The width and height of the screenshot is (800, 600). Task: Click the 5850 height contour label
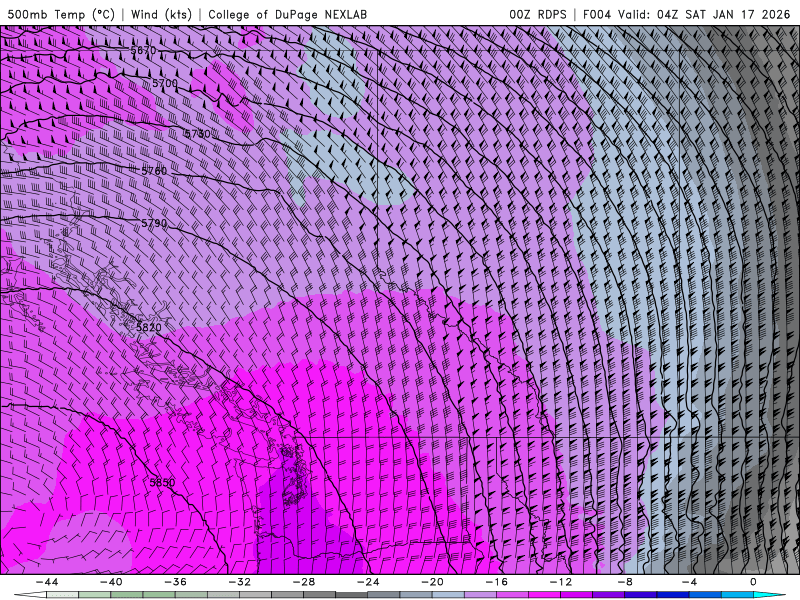tap(162, 482)
